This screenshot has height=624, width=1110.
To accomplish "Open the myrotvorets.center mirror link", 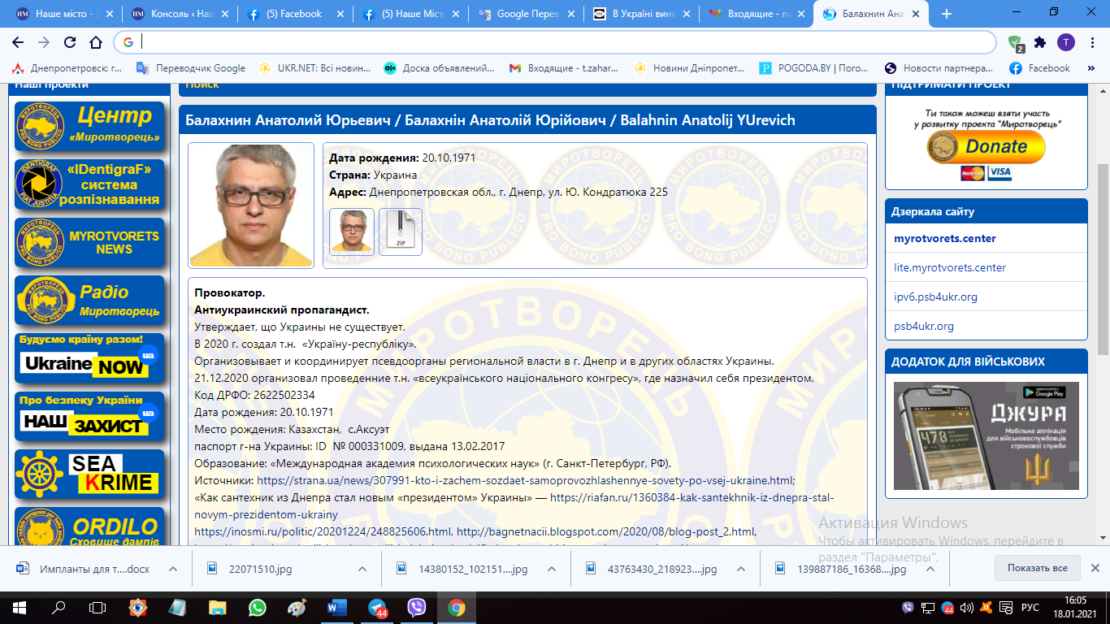I will pos(944,239).
